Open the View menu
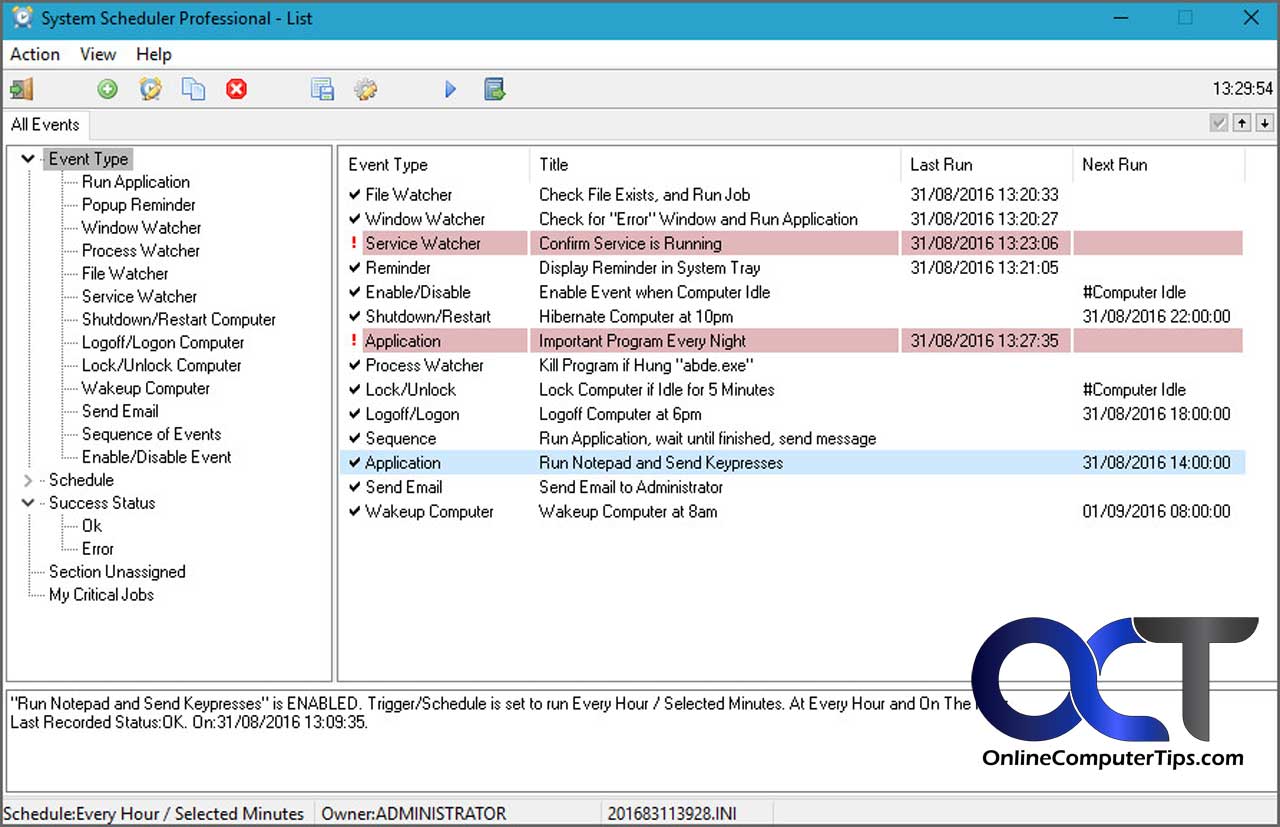 (98, 54)
